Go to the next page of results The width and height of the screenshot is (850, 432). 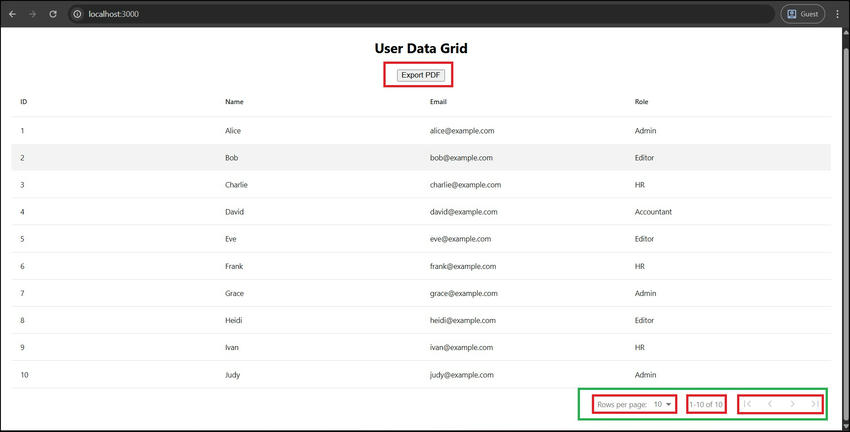[x=793, y=404]
